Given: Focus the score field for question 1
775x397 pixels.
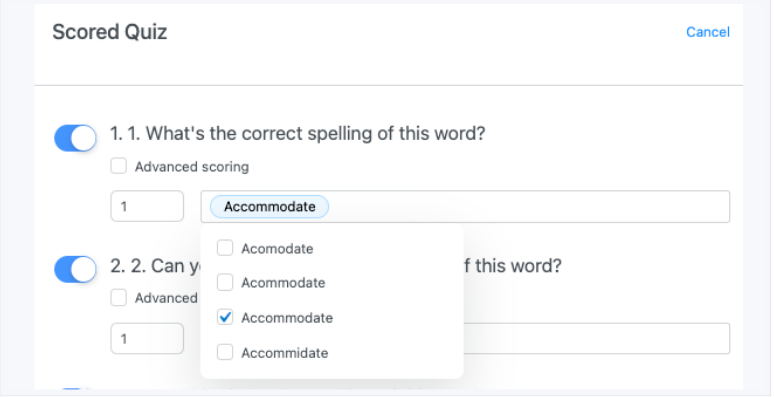Looking at the screenshot, I should (x=147, y=206).
